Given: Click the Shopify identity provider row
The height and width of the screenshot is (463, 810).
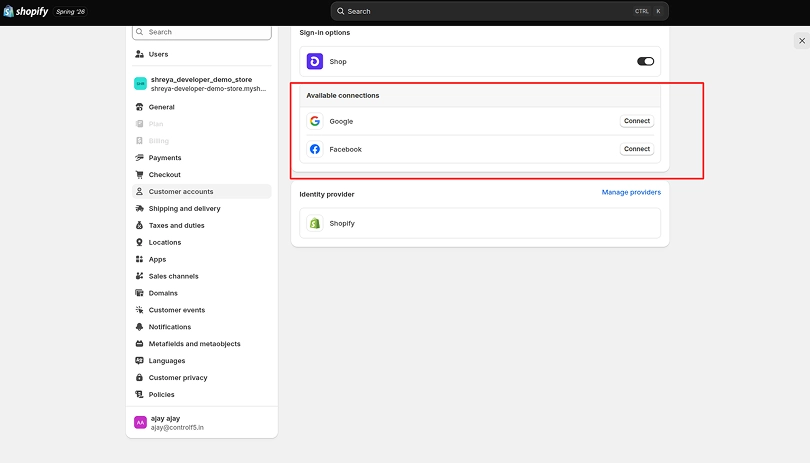Looking at the screenshot, I should (x=480, y=223).
